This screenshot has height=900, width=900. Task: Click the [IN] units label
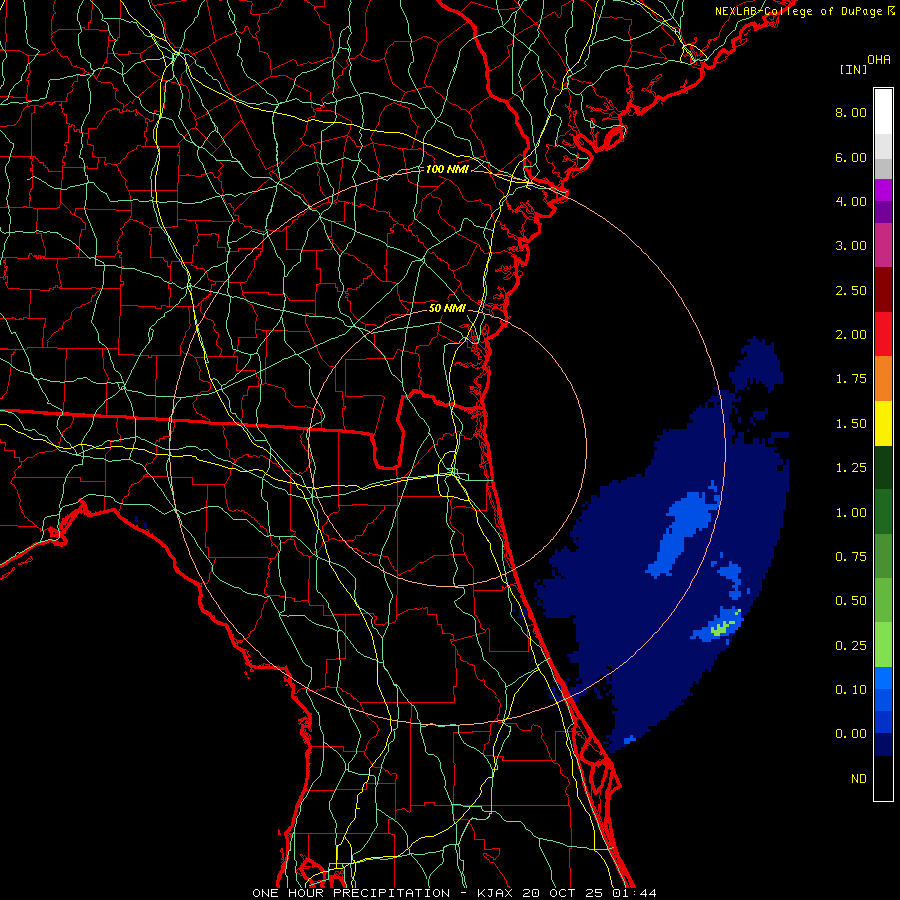click(853, 69)
